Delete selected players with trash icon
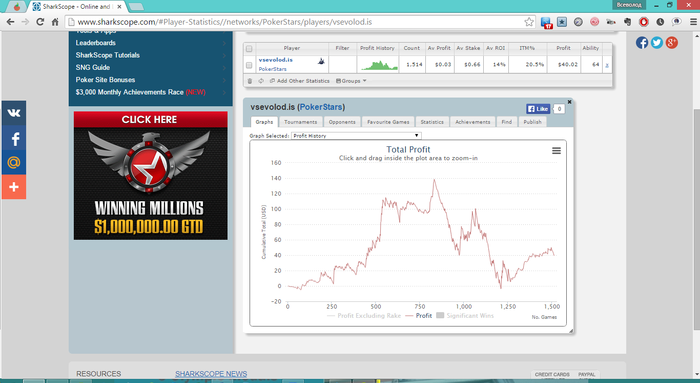Viewport: 700px width, 383px height. [250, 81]
